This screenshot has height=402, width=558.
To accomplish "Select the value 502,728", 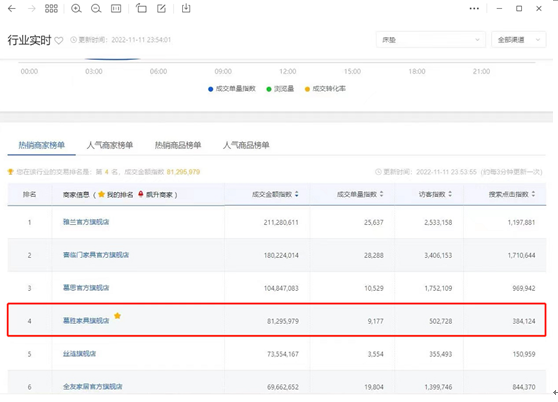I will tap(441, 321).
